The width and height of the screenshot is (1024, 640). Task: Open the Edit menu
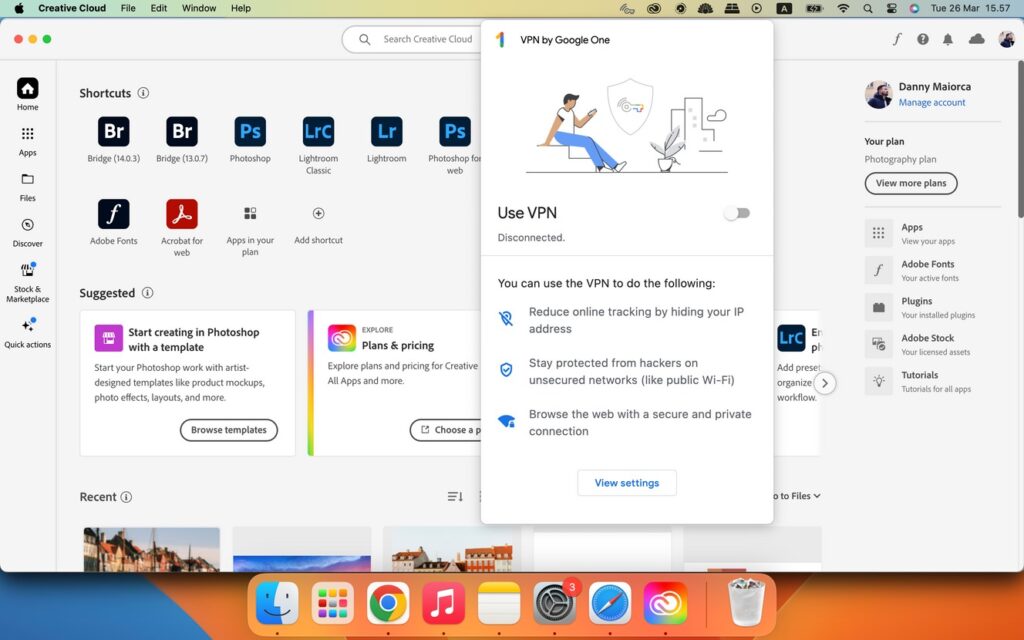pyautogui.click(x=159, y=8)
